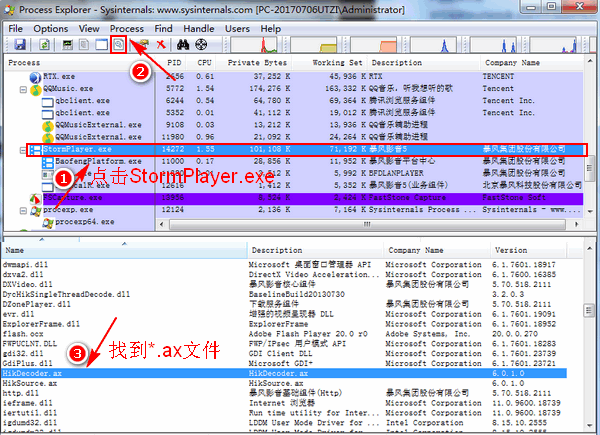Open the Help menu

click(271, 29)
